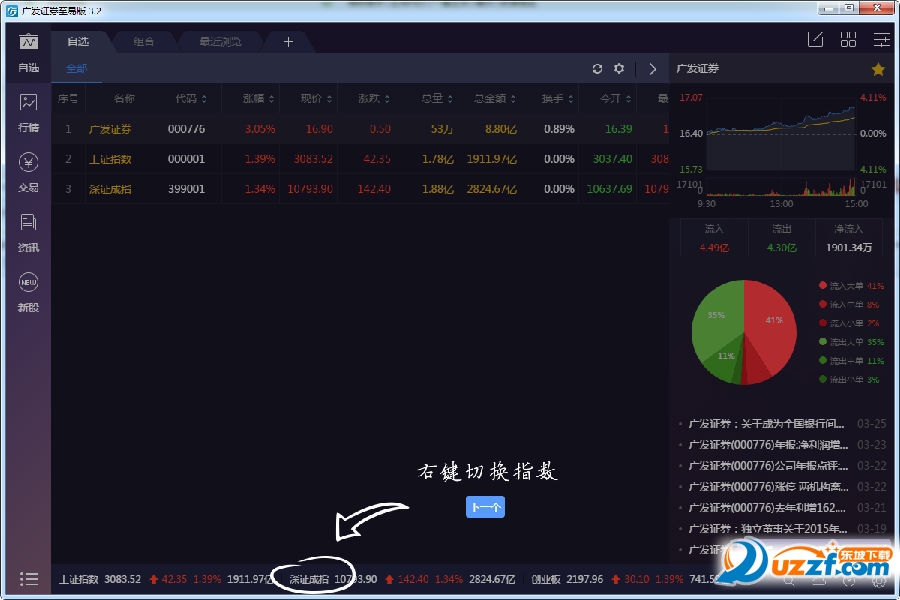This screenshot has width=900, height=600.
Task: Switch to the 最近浏览 tab
Action: [220, 42]
